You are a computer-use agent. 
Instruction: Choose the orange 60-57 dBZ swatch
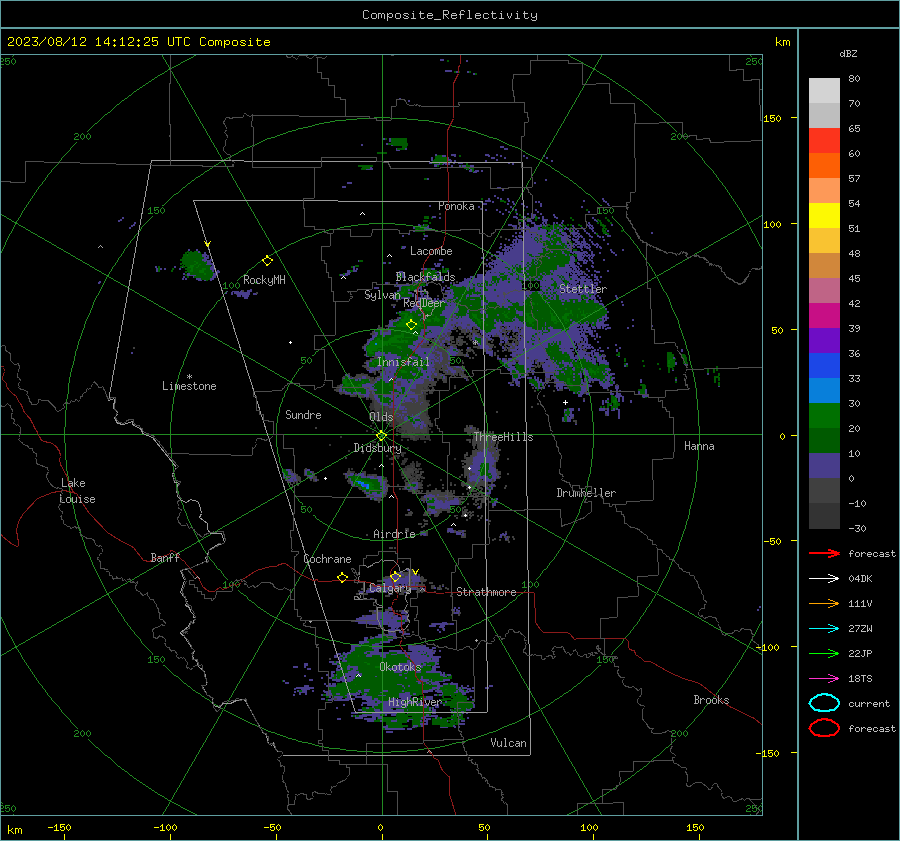point(824,166)
